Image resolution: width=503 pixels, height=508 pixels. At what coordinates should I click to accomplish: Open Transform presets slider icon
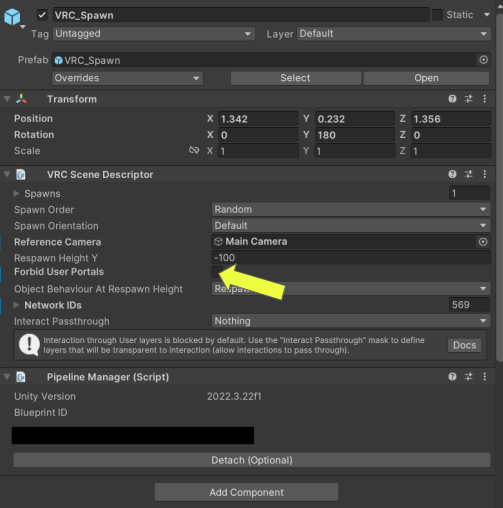coord(469,99)
